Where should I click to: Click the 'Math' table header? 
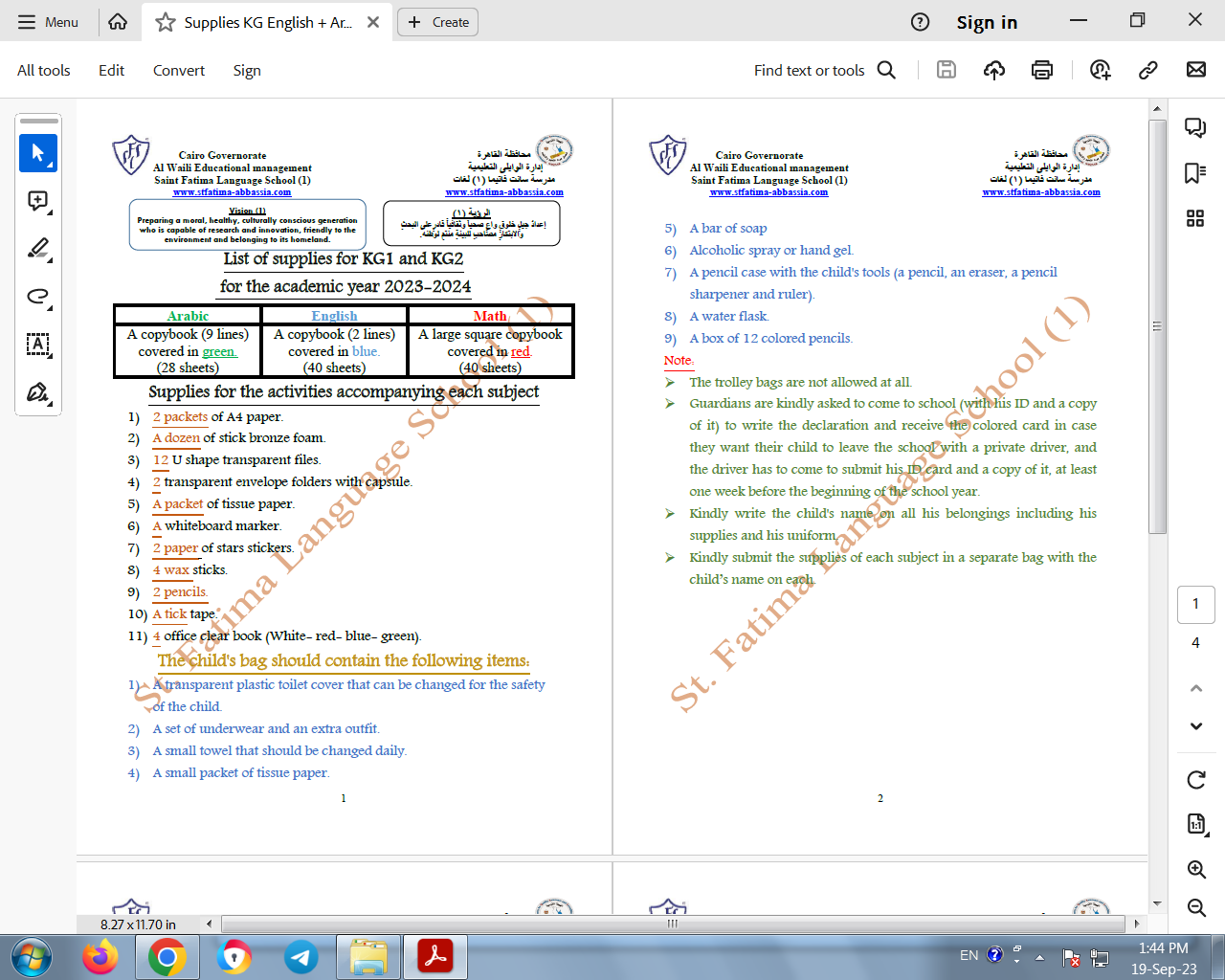coord(490,316)
